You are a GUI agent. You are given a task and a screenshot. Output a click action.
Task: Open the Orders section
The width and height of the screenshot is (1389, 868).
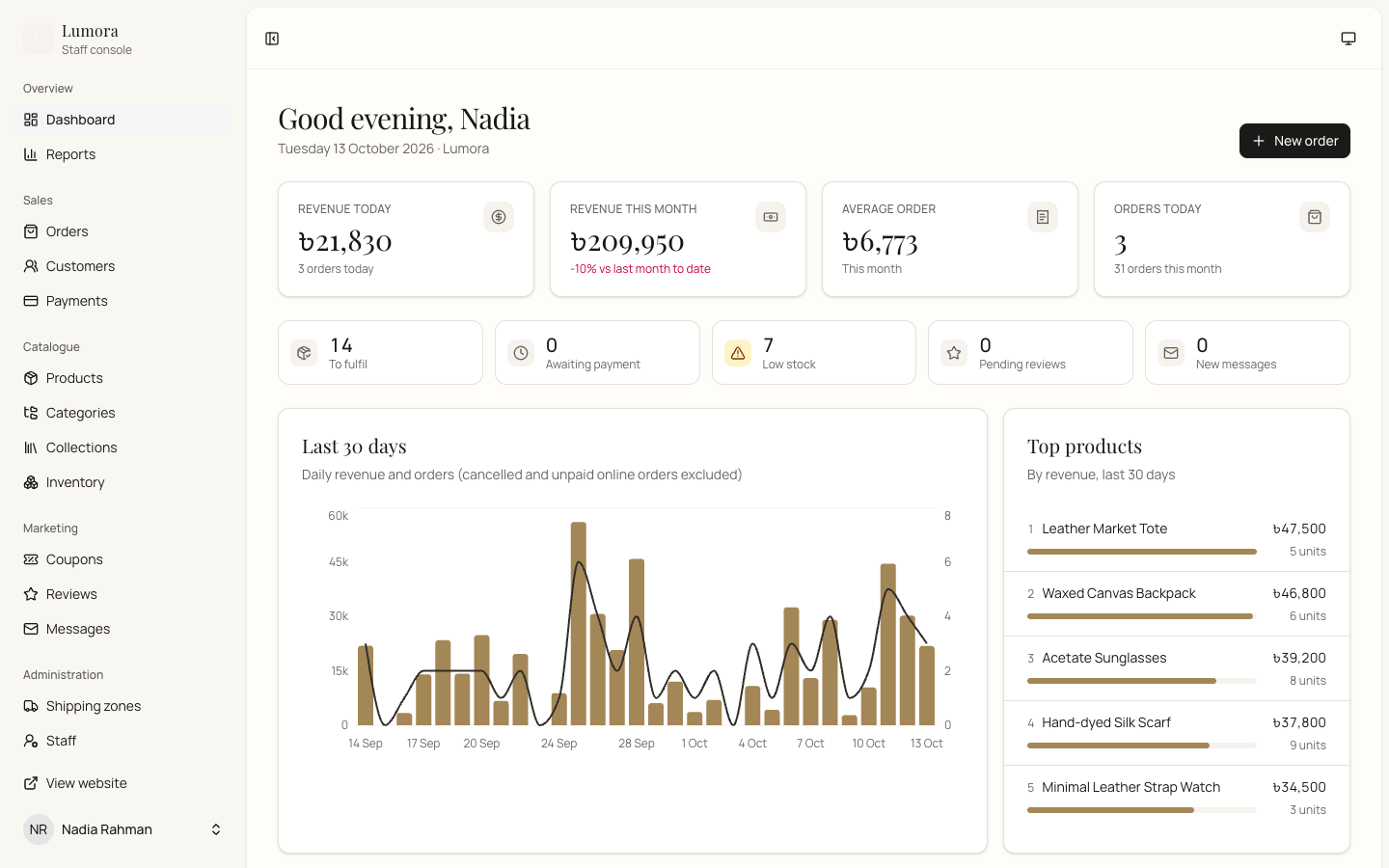click(x=123, y=231)
